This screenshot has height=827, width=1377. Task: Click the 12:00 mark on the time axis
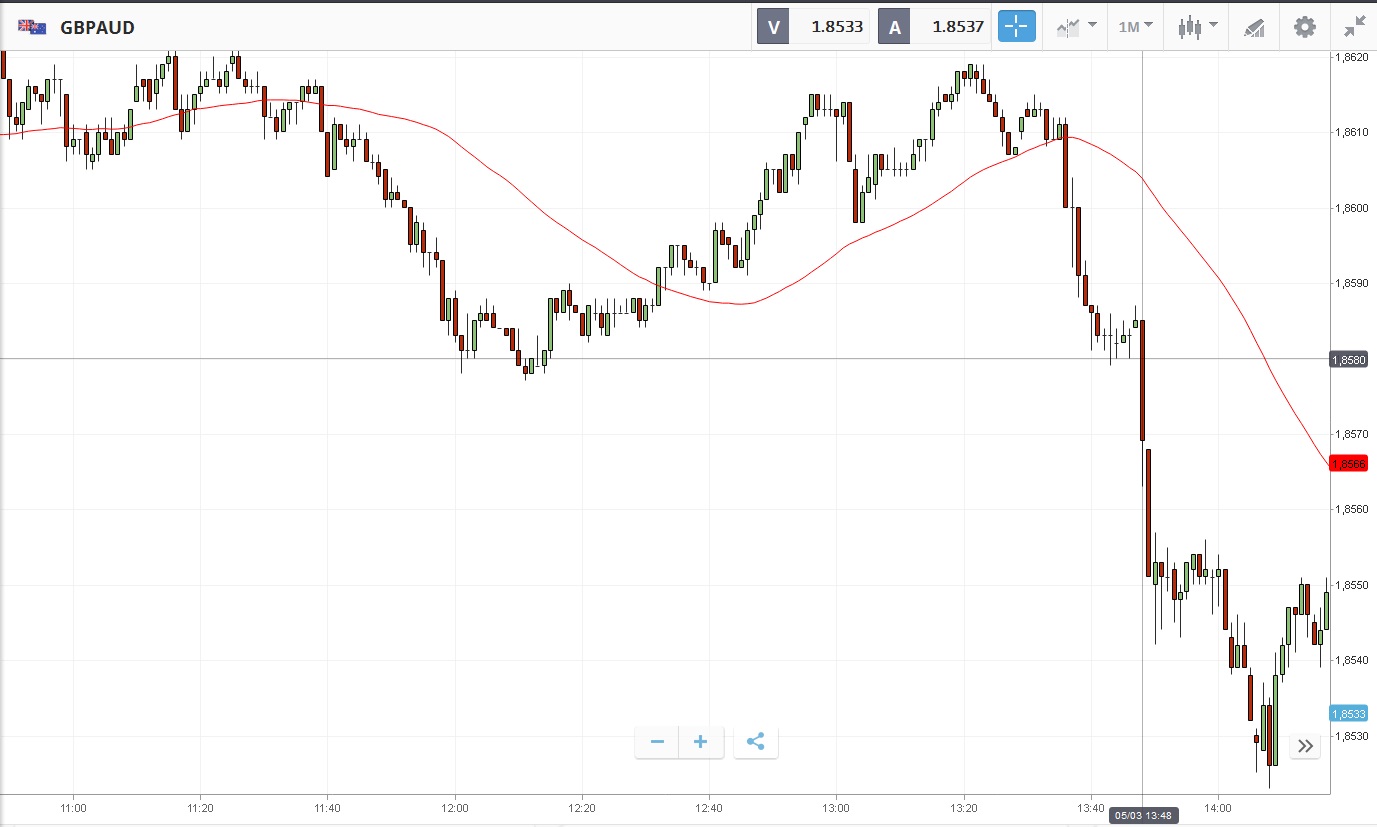455,808
